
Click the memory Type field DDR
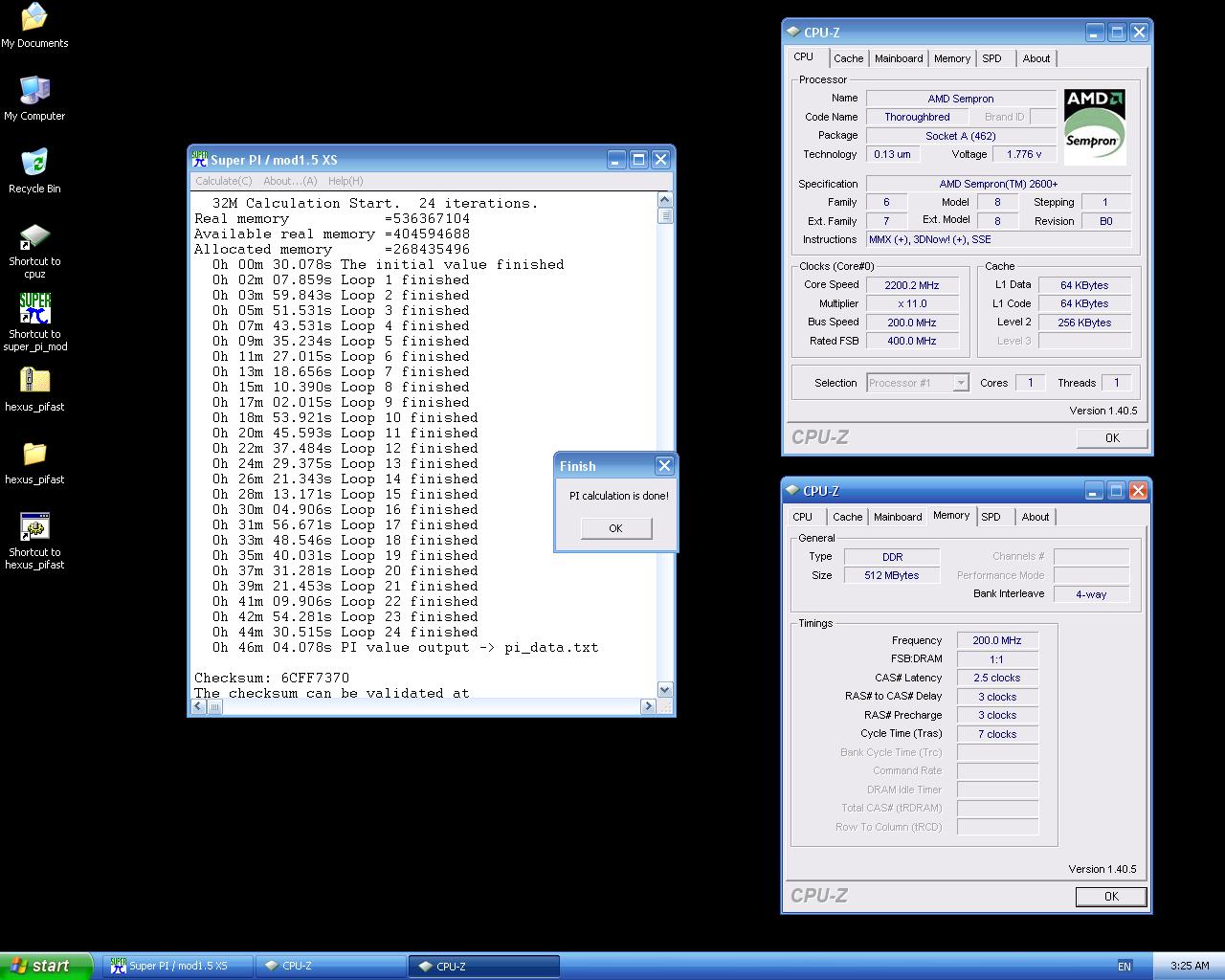892,557
